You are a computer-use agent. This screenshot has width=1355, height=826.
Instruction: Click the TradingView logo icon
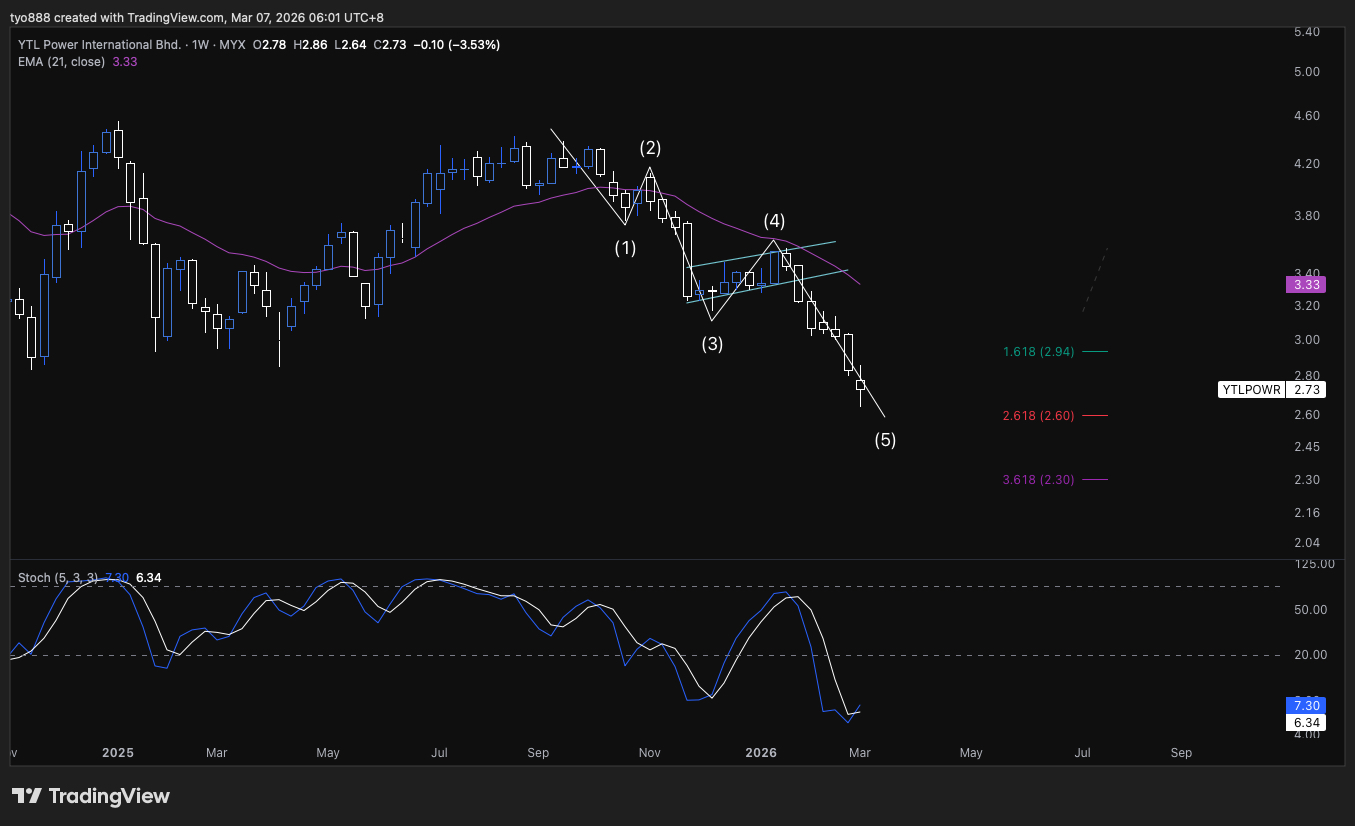tap(27, 796)
